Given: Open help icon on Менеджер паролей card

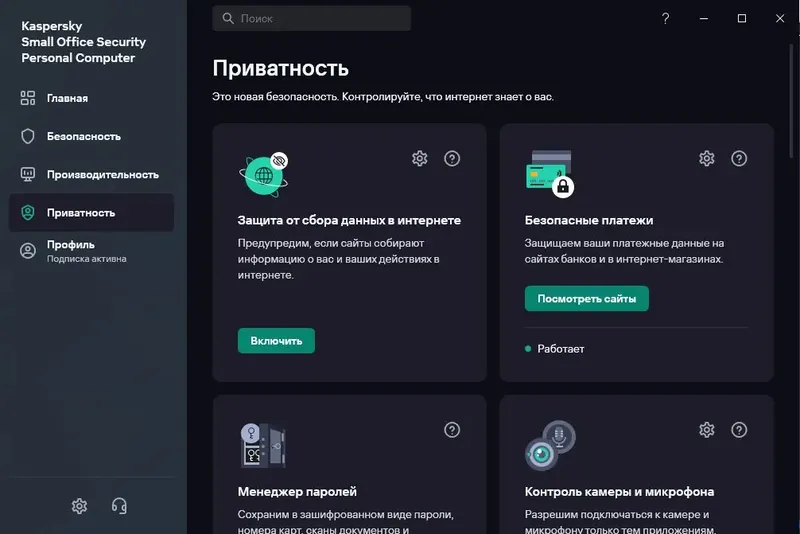Looking at the screenshot, I should coord(452,430).
